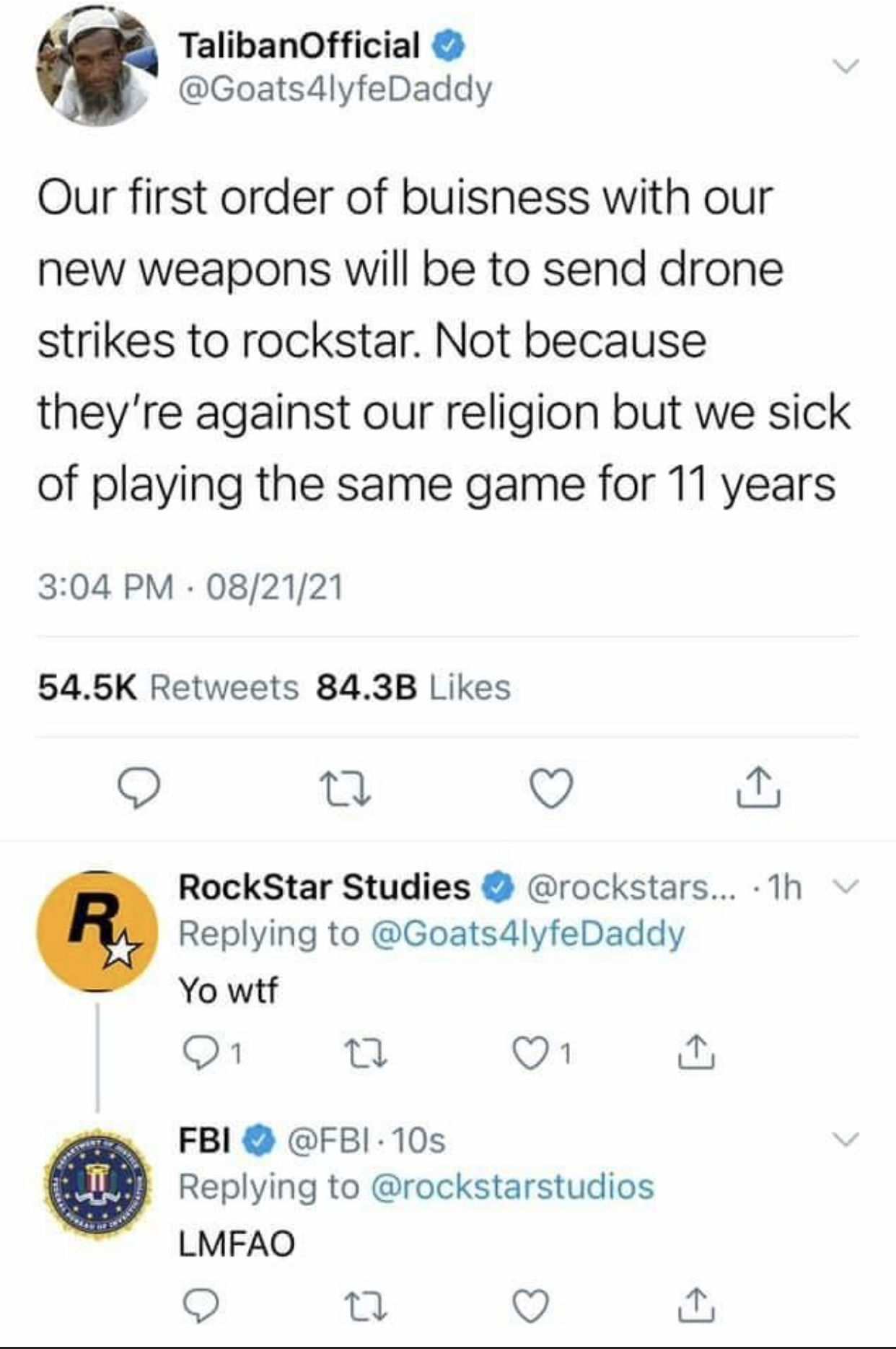Viewport: 896px width, 1349px height.
Task: Retweet the main drone strikes tweet
Action: pyautogui.click(x=346, y=788)
